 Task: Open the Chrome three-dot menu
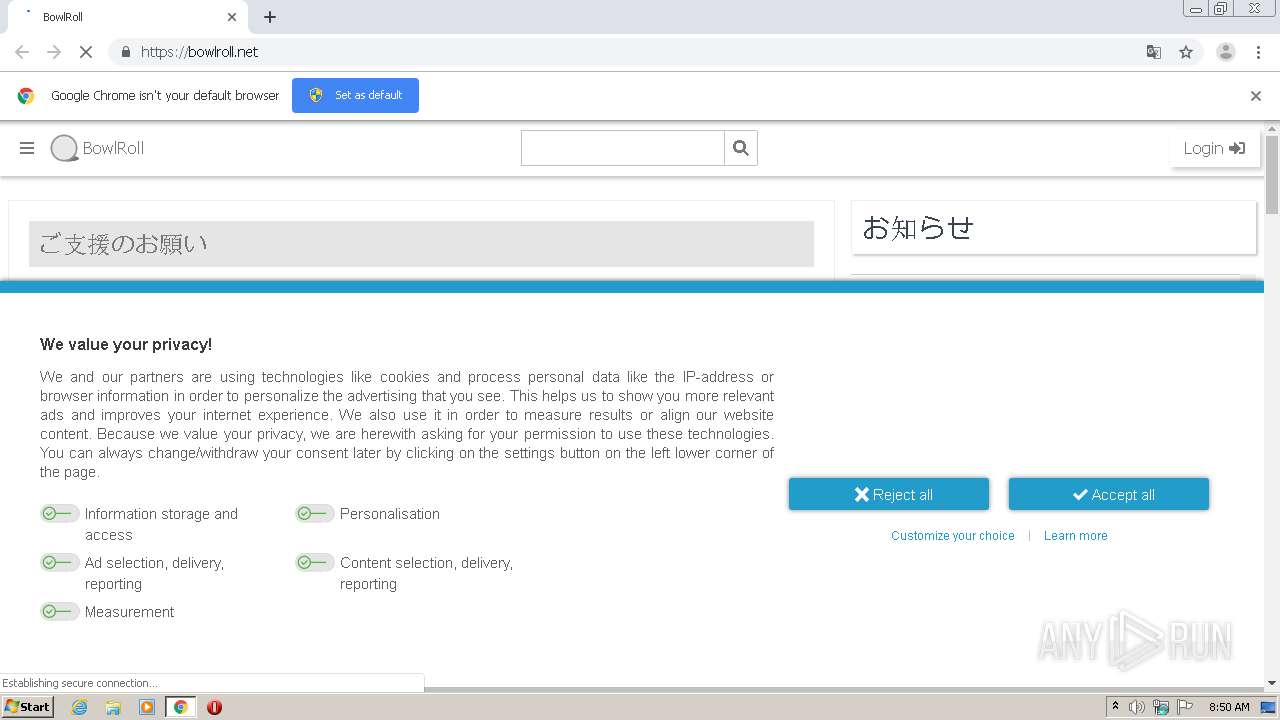tap(1258, 52)
